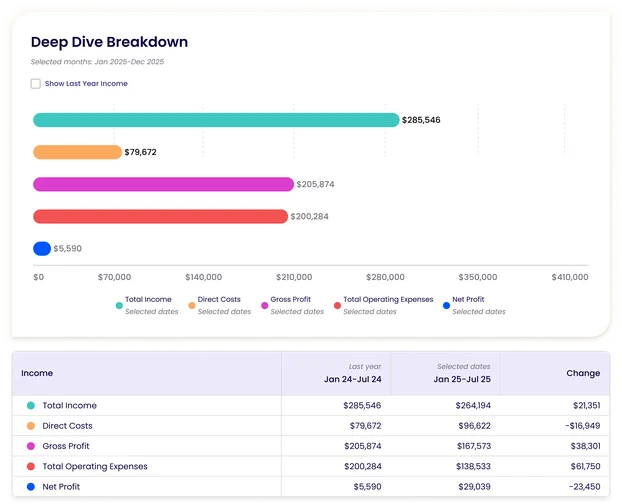
Task: Click the $38,301 change cell
Action: click(x=586, y=446)
